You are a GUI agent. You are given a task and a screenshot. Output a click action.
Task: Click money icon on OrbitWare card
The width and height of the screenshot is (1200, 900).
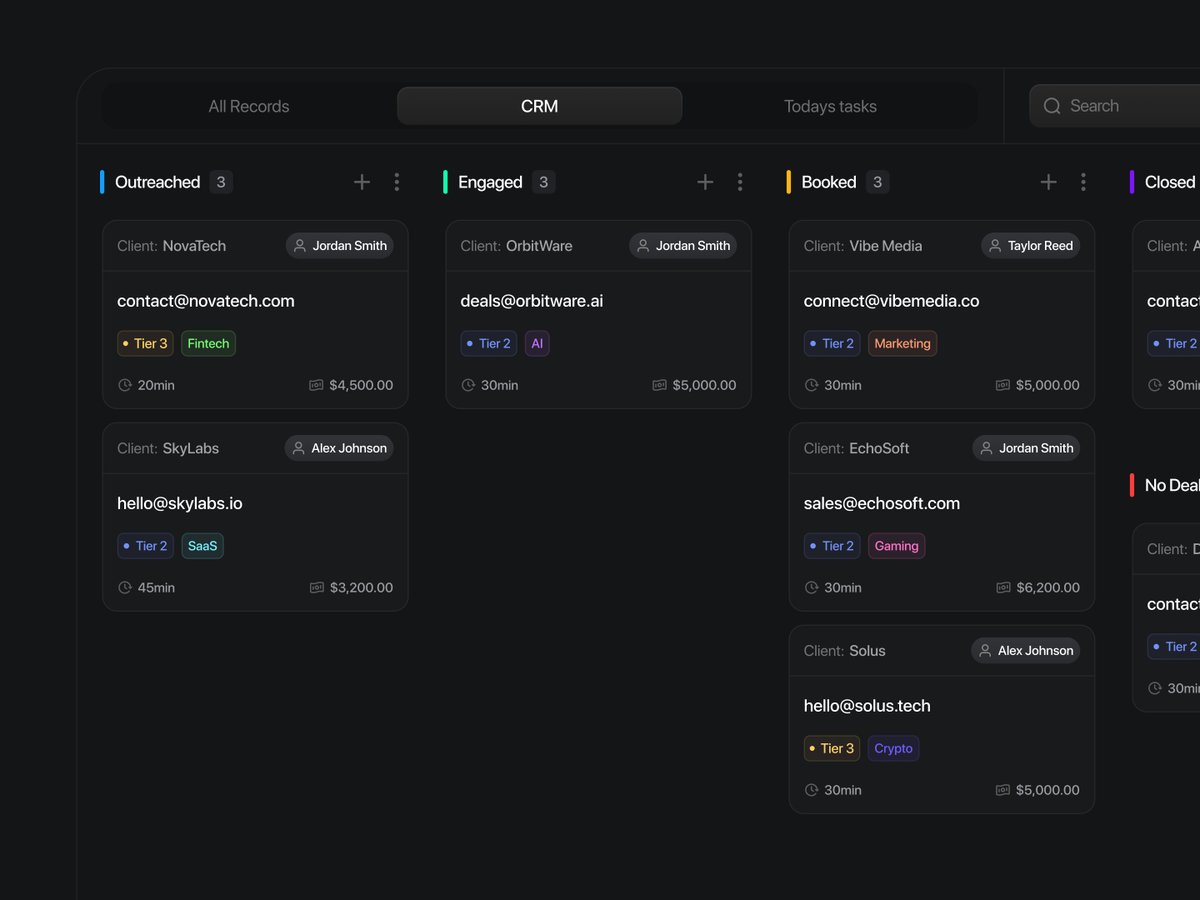(659, 385)
